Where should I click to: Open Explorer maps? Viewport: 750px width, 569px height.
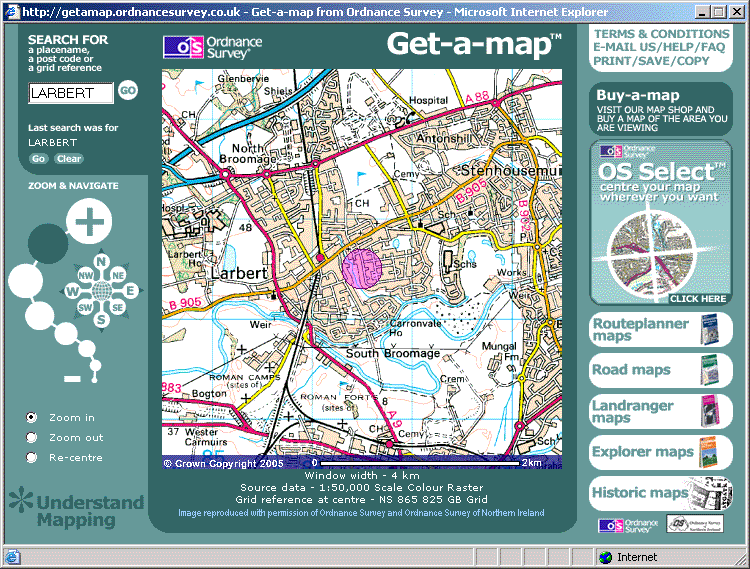661,452
